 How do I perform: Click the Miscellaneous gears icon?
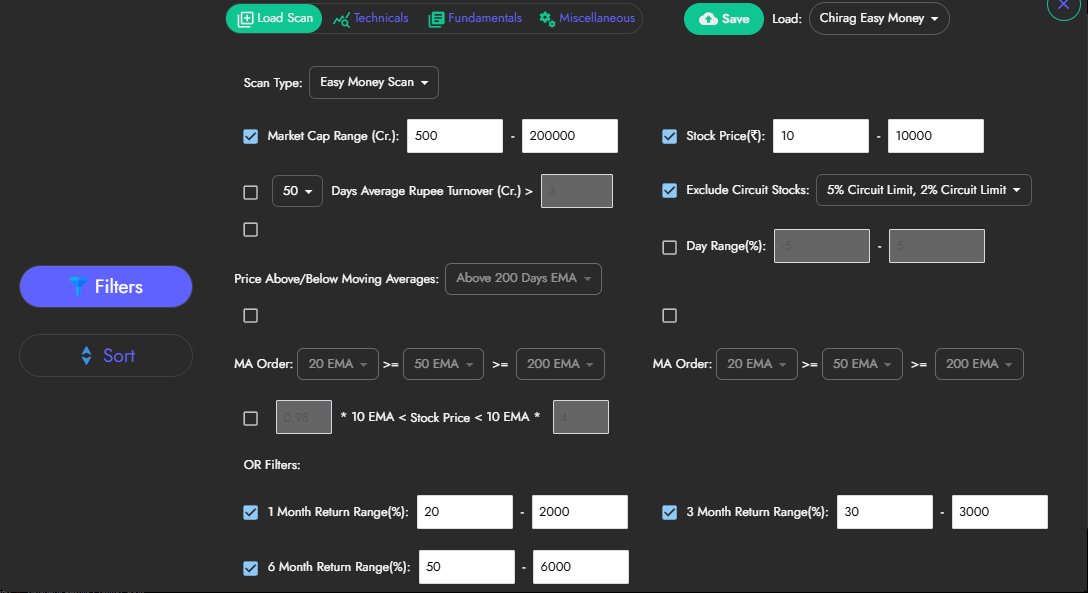click(547, 19)
